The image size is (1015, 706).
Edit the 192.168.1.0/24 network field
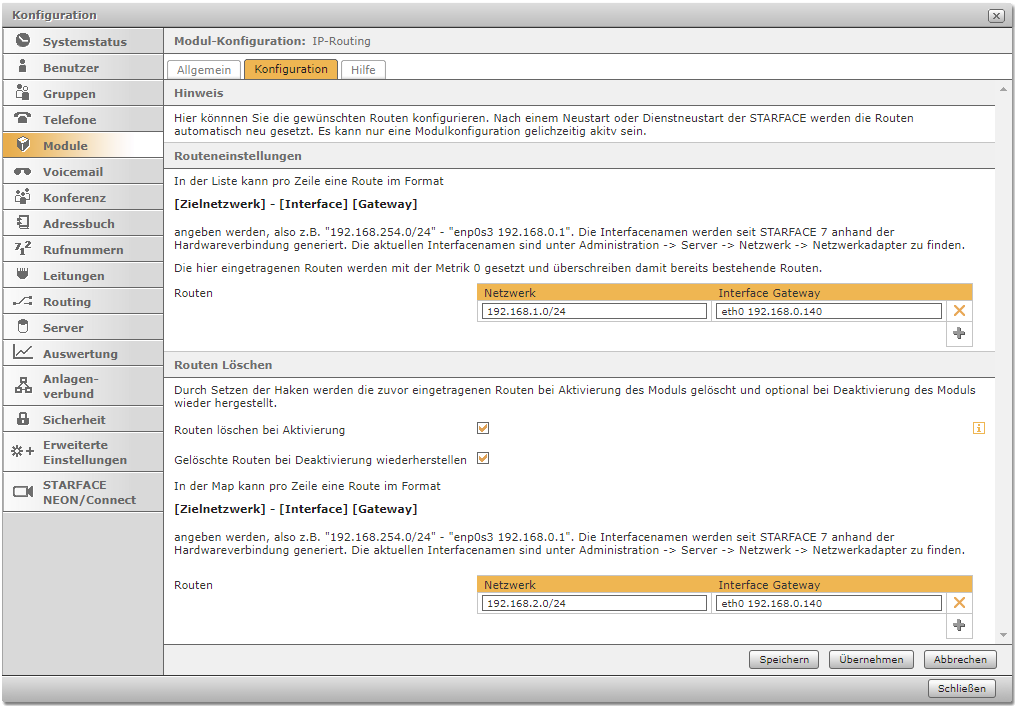click(x=594, y=312)
